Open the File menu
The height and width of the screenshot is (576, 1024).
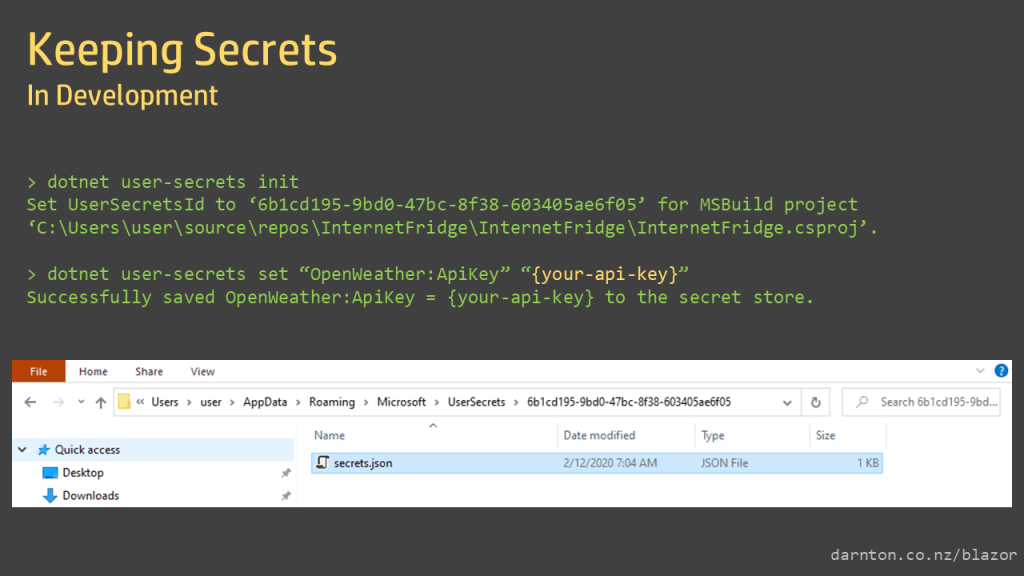pyautogui.click(x=38, y=371)
